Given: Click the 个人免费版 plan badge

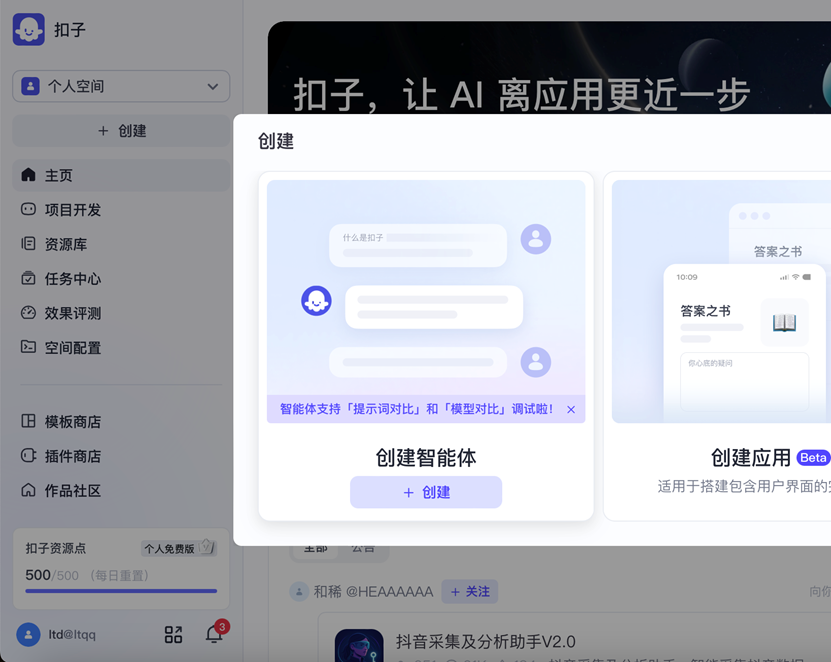Looking at the screenshot, I should 178,548.
